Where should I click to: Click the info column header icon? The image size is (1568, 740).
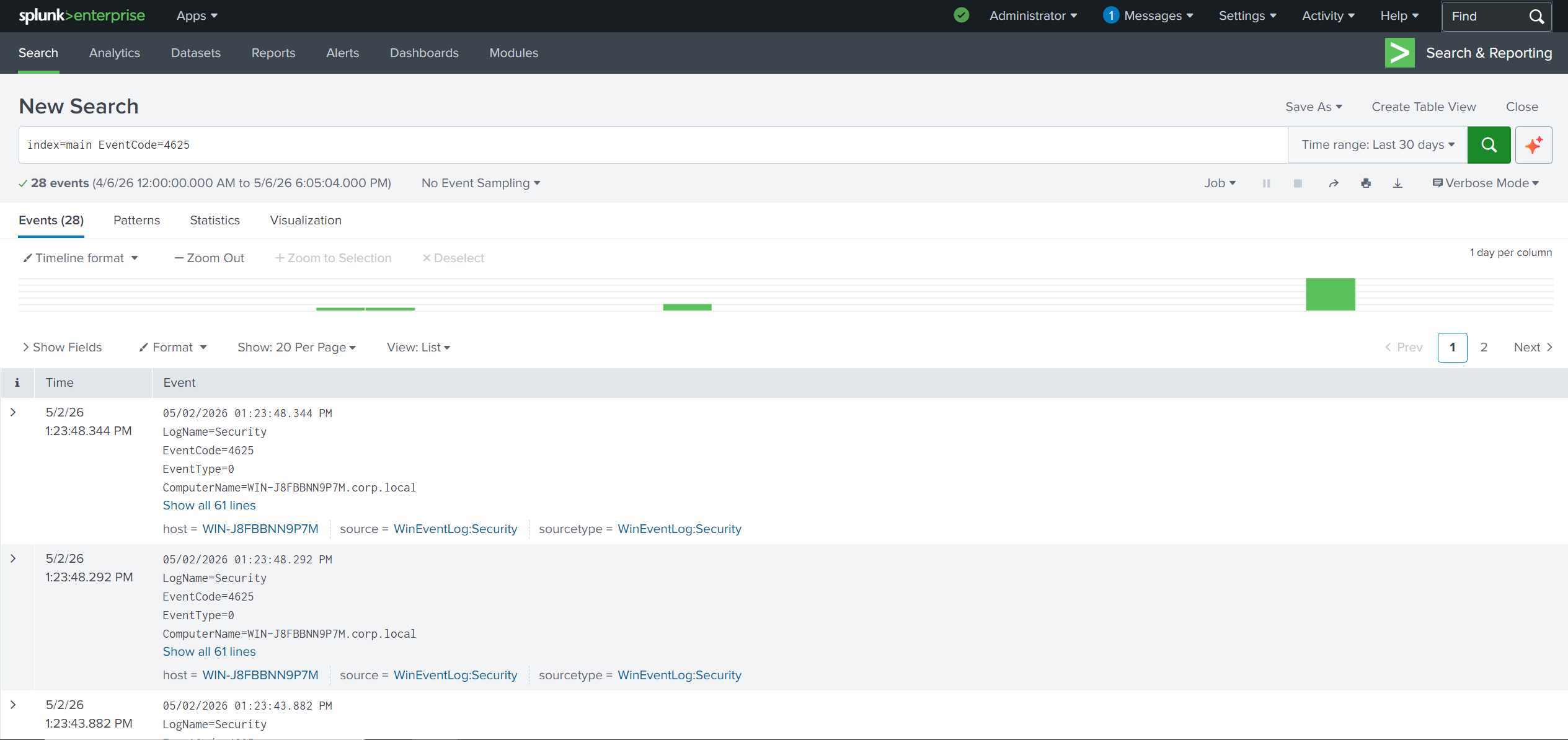click(17, 382)
